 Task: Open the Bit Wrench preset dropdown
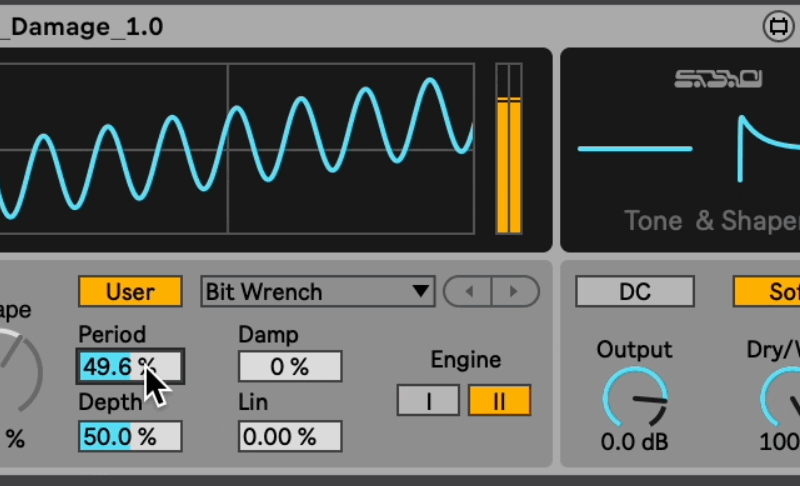pyautogui.click(x=318, y=292)
